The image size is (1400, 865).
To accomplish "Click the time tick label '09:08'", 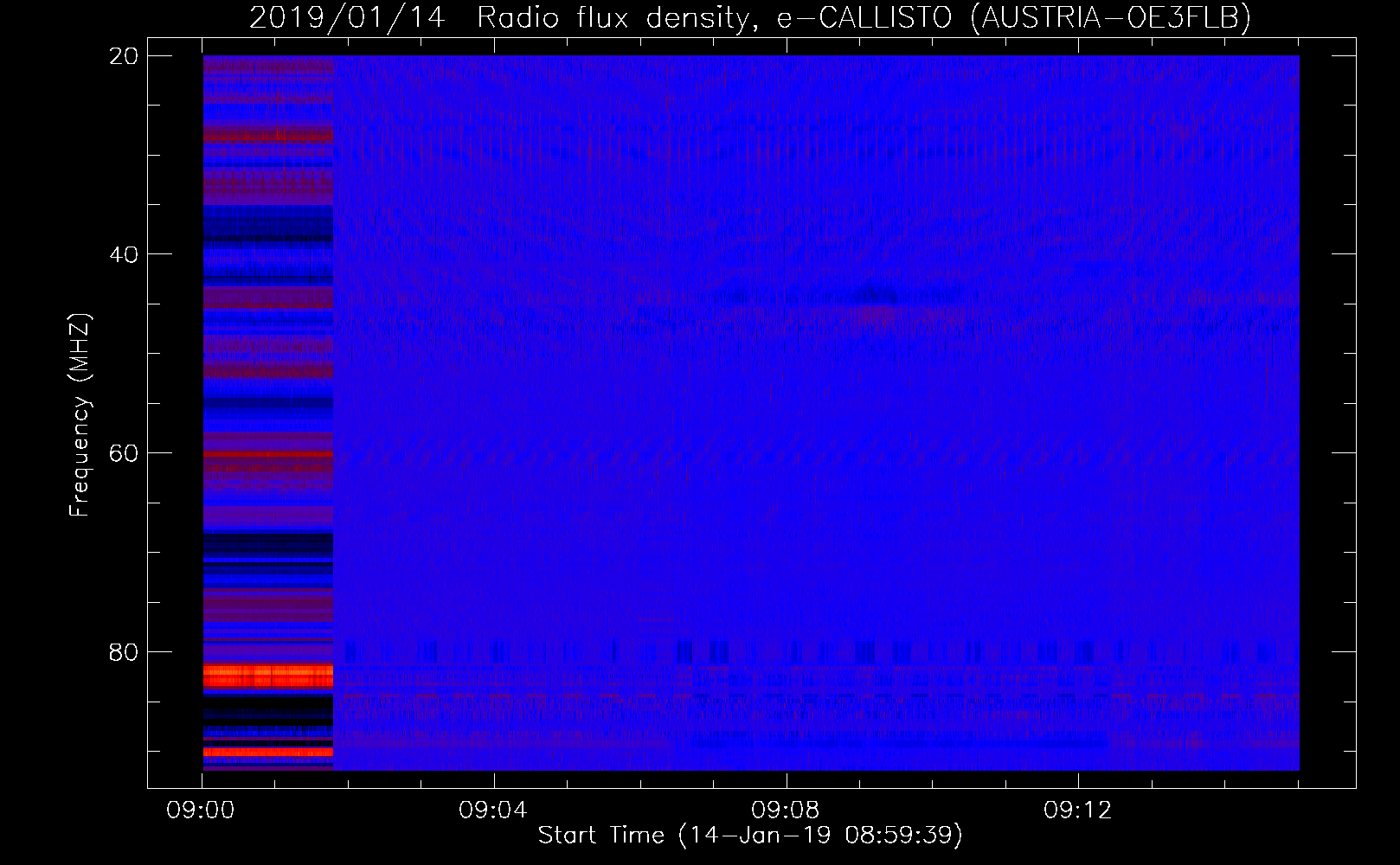I will 786,811.
